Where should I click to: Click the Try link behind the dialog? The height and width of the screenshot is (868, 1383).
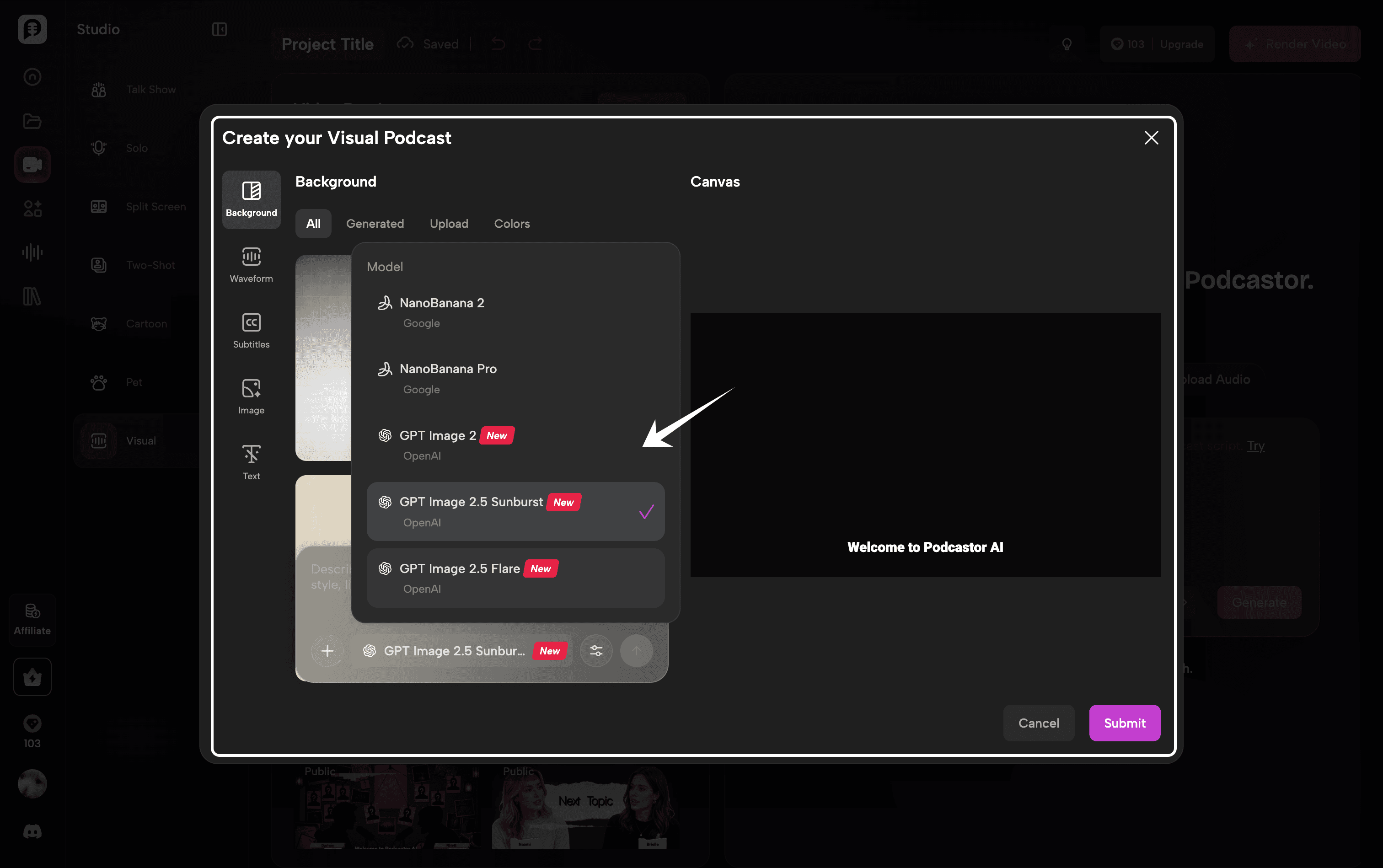point(1255,445)
